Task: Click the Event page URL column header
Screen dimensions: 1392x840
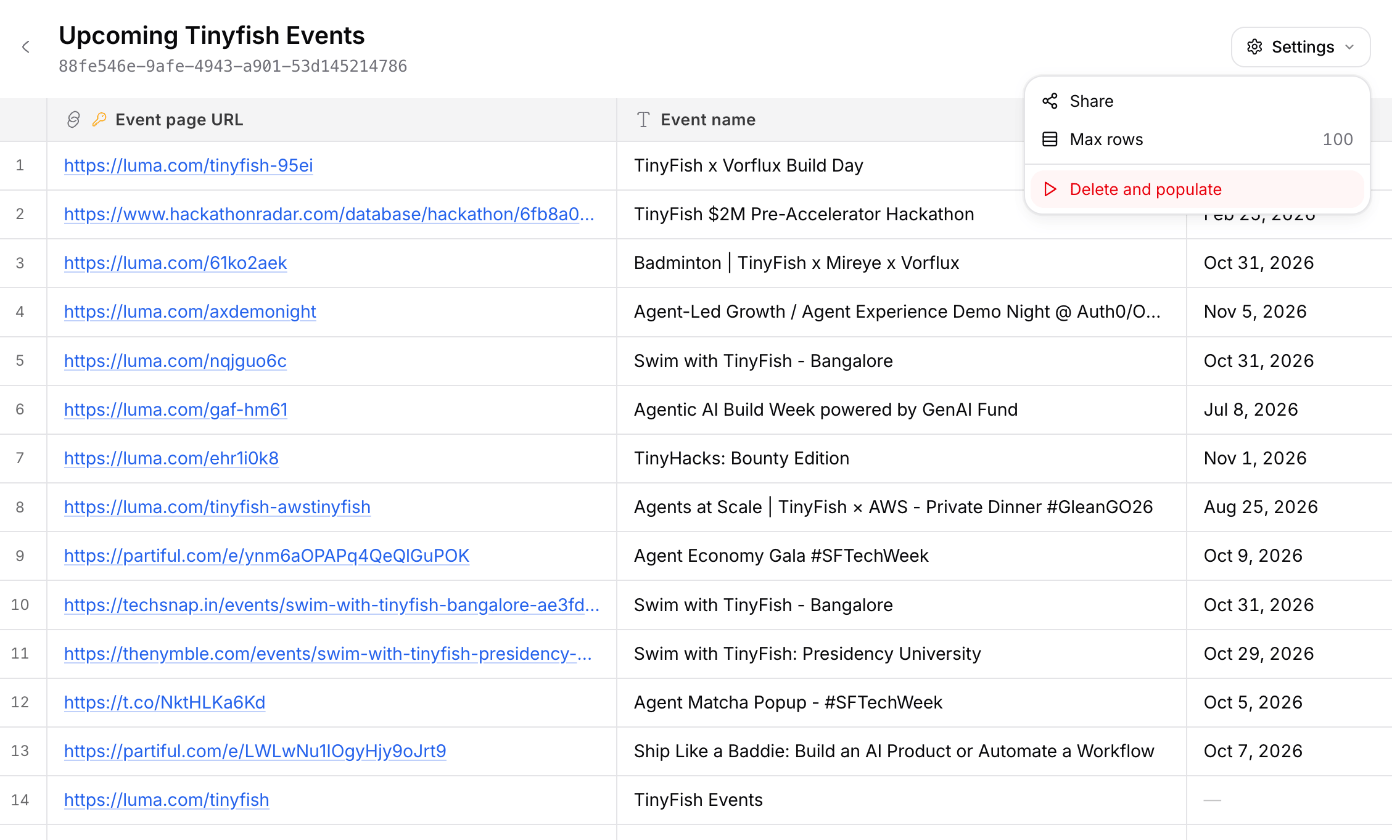Action: pos(331,120)
